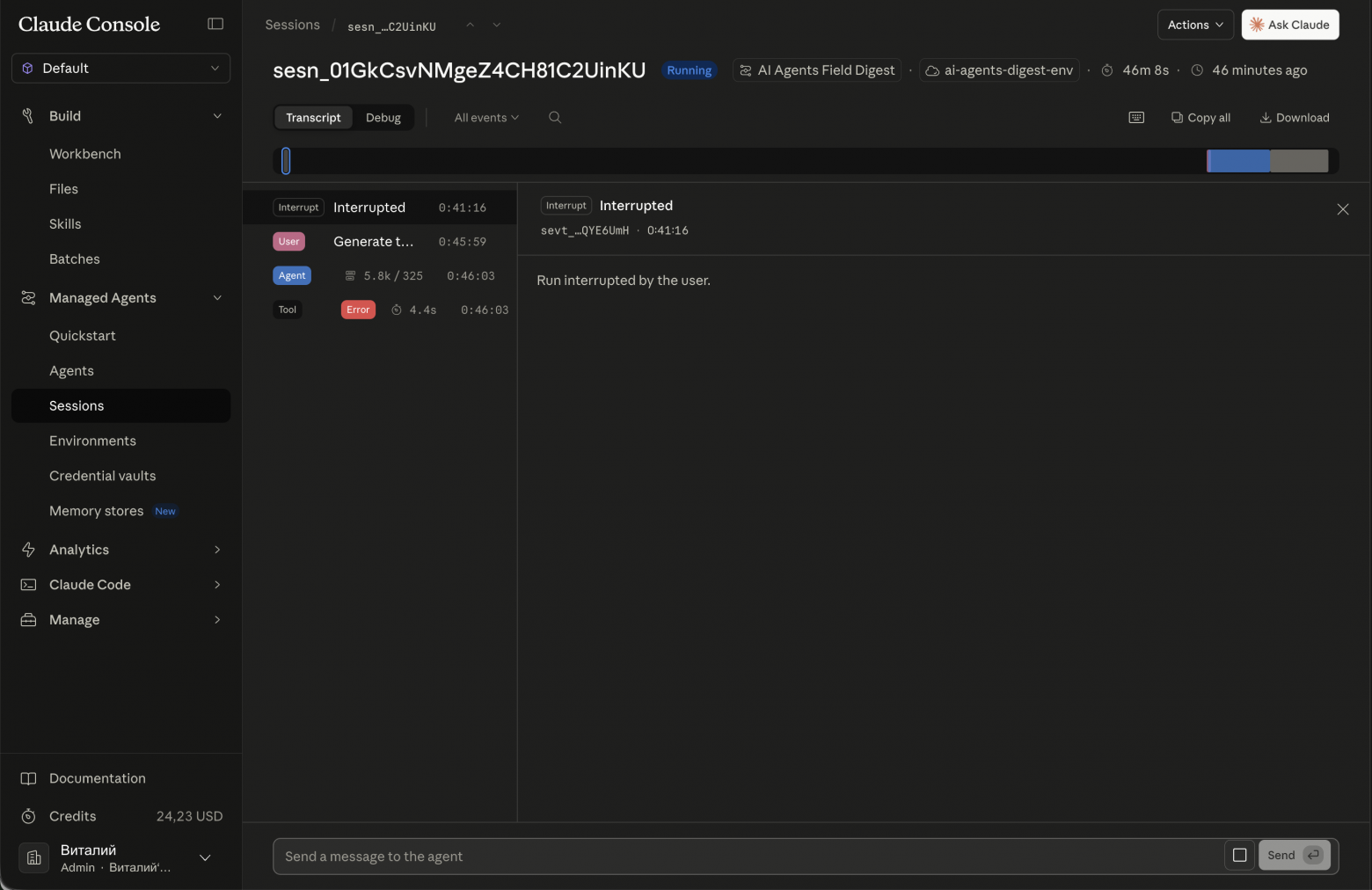Click the Manage briefcase icon

click(28, 620)
